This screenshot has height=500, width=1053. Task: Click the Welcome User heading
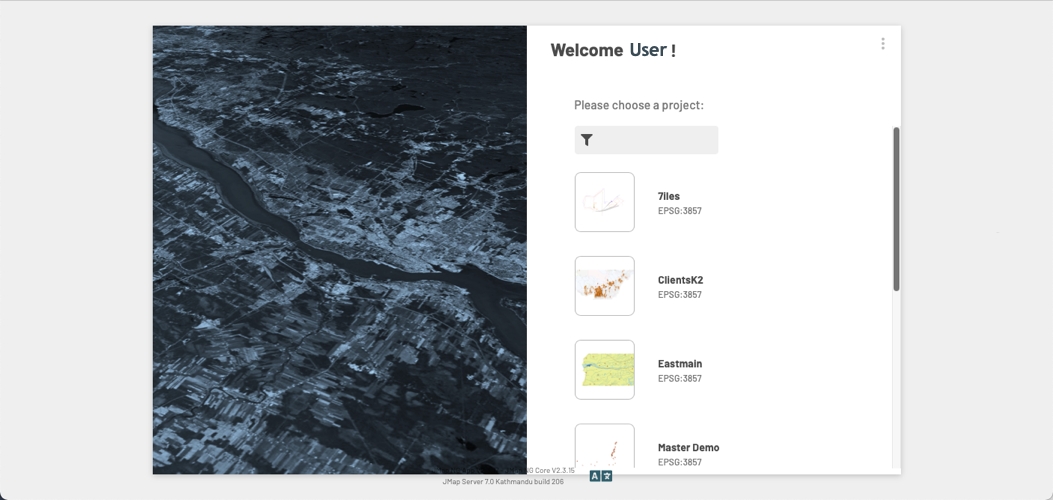pos(613,50)
